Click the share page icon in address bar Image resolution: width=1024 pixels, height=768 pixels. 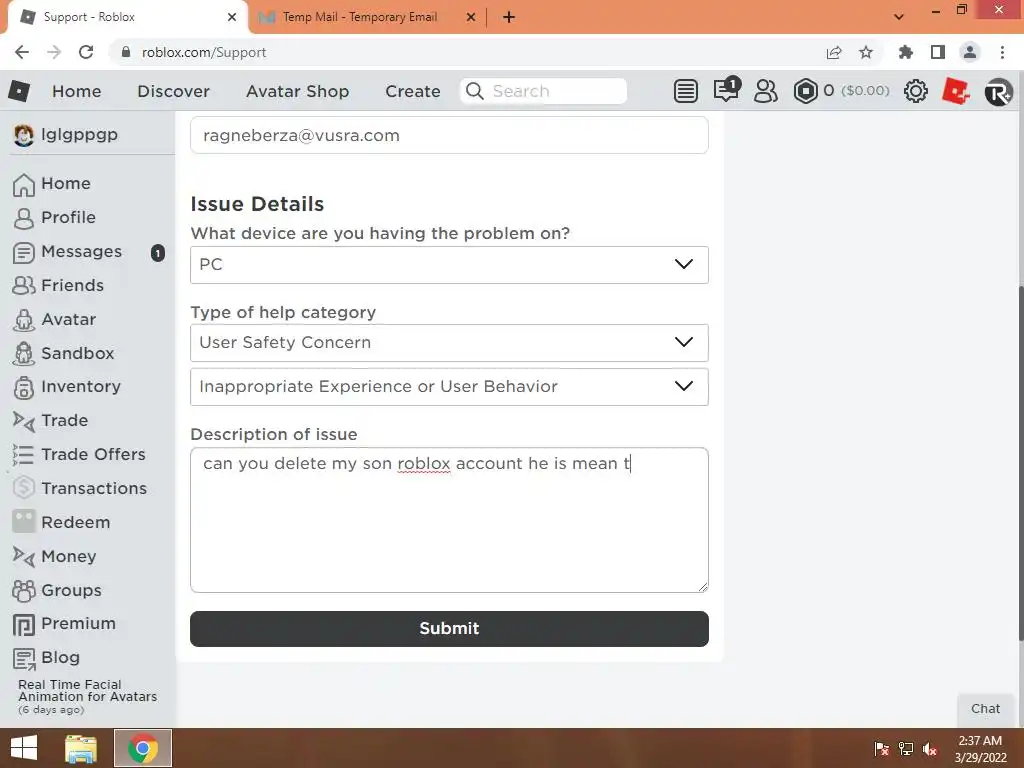(834, 52)
